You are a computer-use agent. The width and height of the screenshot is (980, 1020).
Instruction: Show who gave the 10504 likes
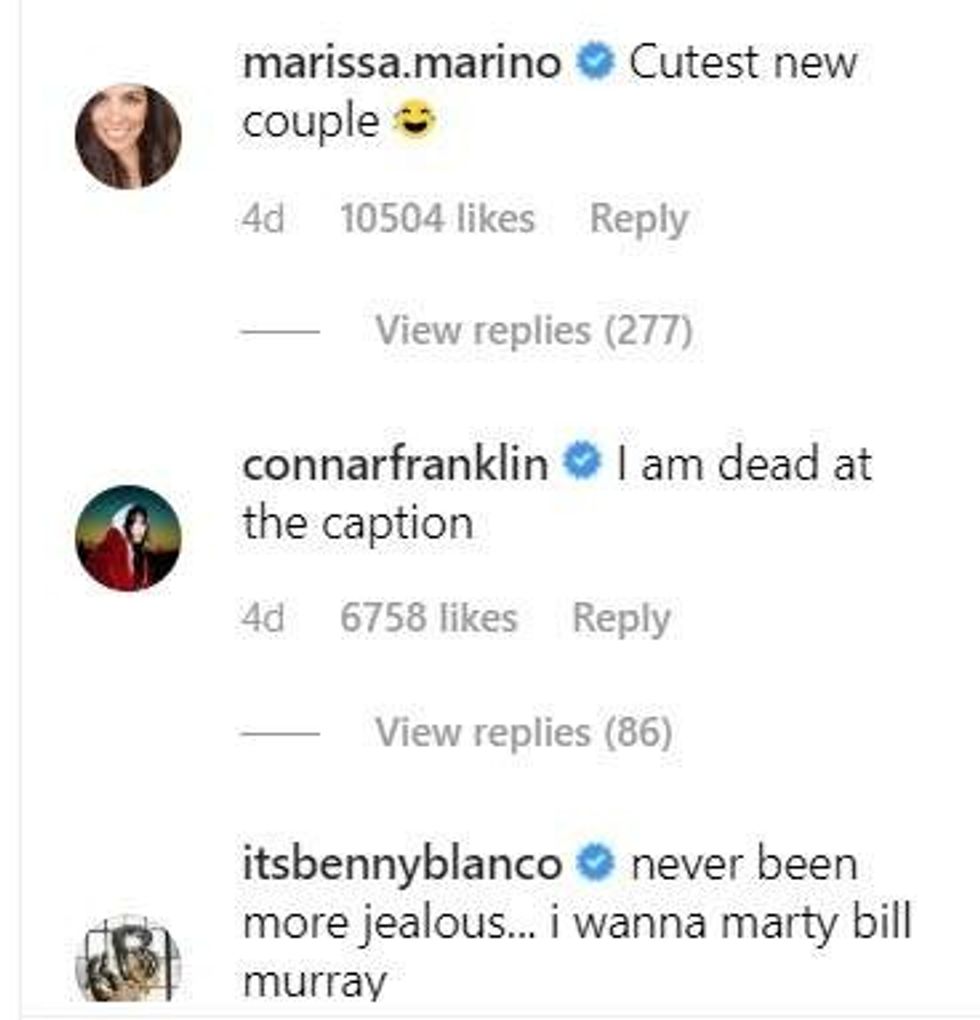[437, 219]
